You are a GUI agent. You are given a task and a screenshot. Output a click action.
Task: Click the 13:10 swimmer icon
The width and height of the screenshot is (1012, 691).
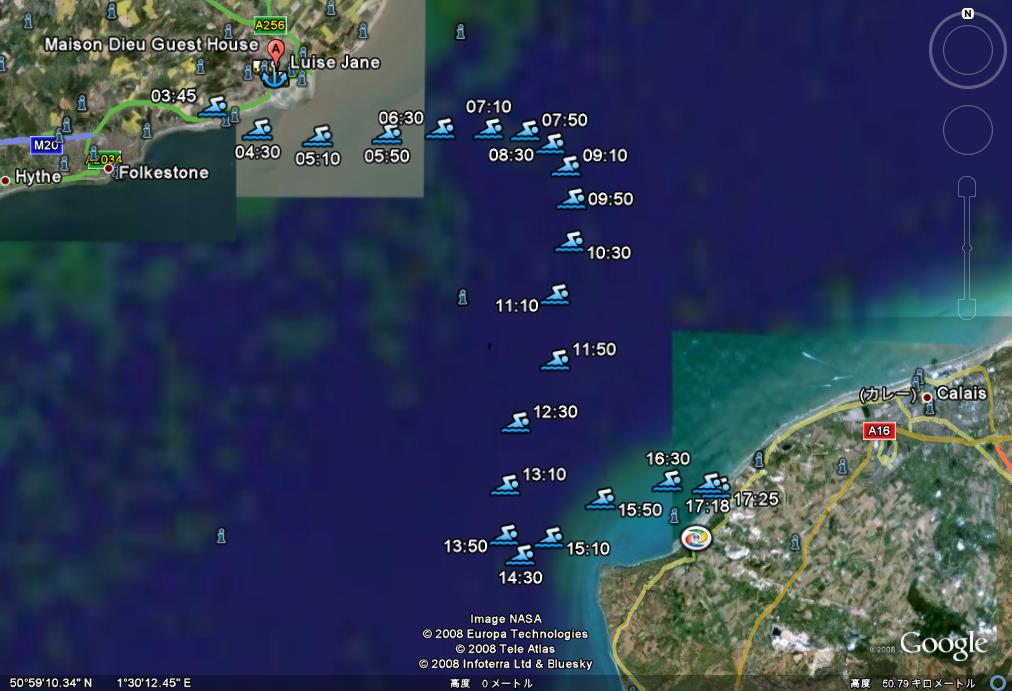(507, 485)
